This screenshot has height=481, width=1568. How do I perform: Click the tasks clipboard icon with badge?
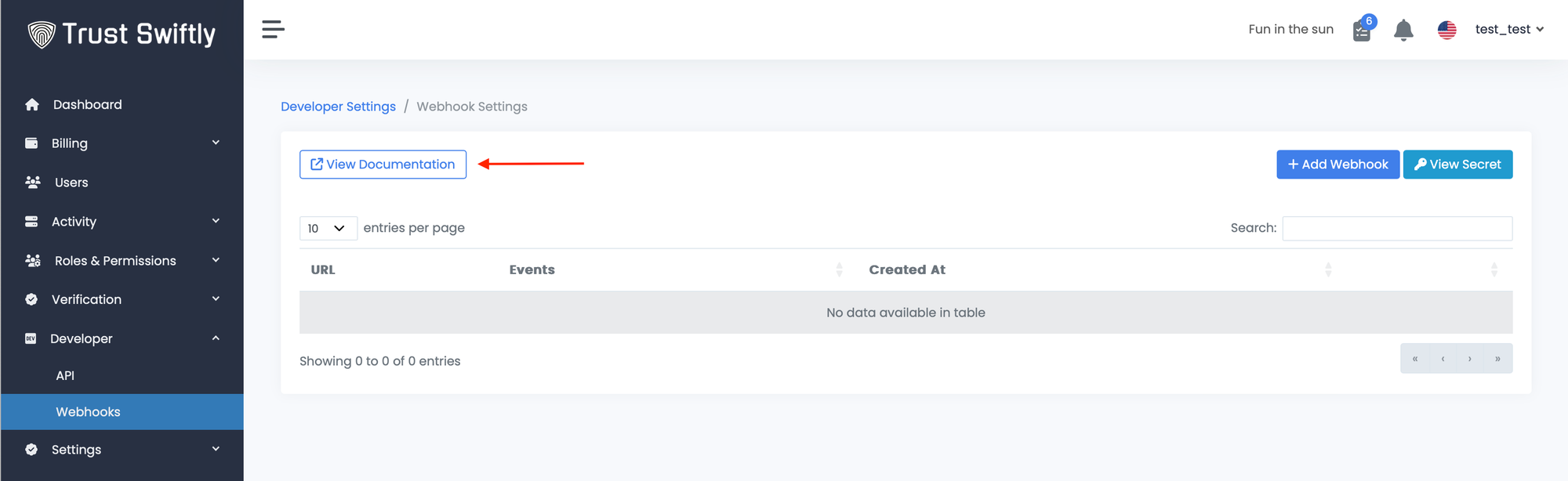point(1363,30)
